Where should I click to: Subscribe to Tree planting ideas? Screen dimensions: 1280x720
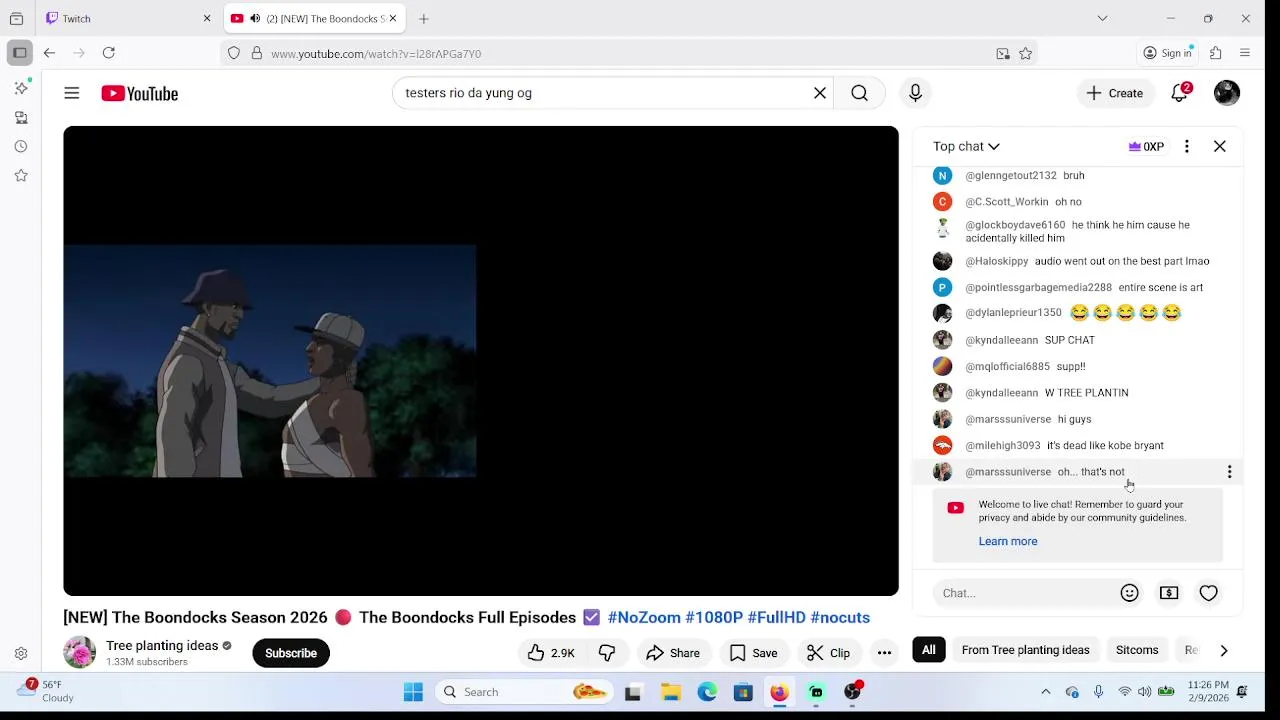(x=291, y=653)
